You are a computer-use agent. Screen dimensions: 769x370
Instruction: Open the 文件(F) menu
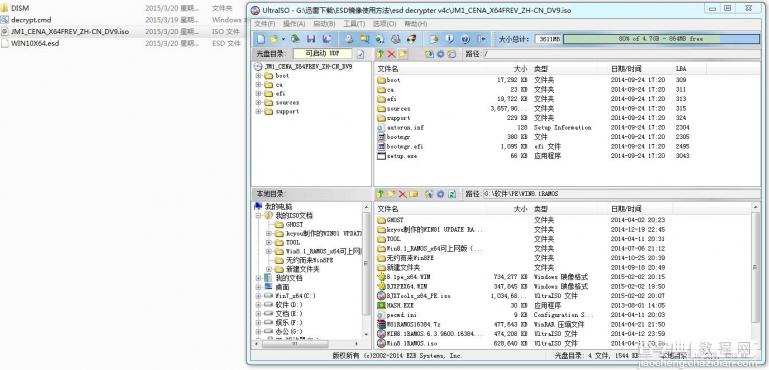264,24
